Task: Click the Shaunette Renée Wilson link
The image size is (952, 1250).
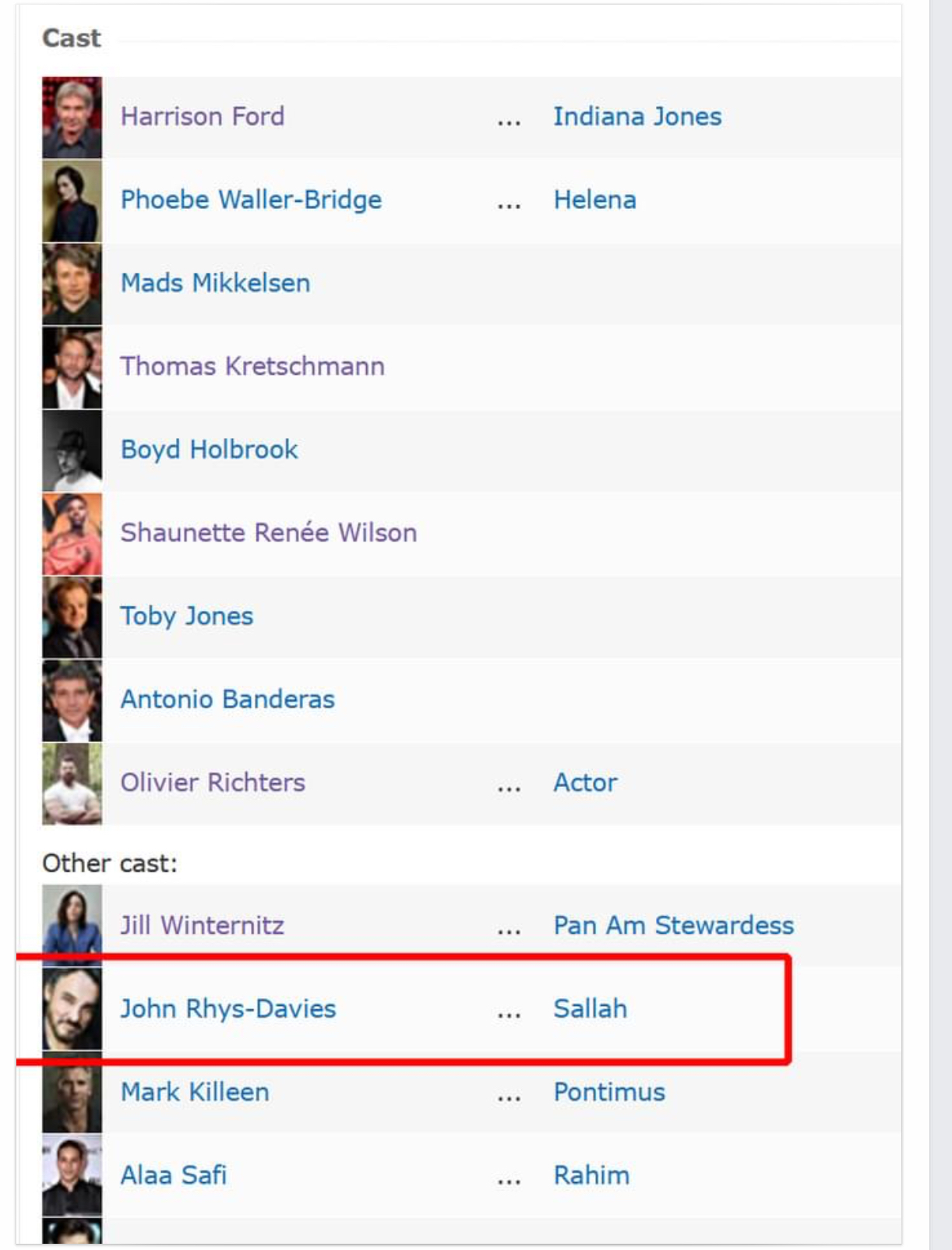Action: (x=269, y=533)
